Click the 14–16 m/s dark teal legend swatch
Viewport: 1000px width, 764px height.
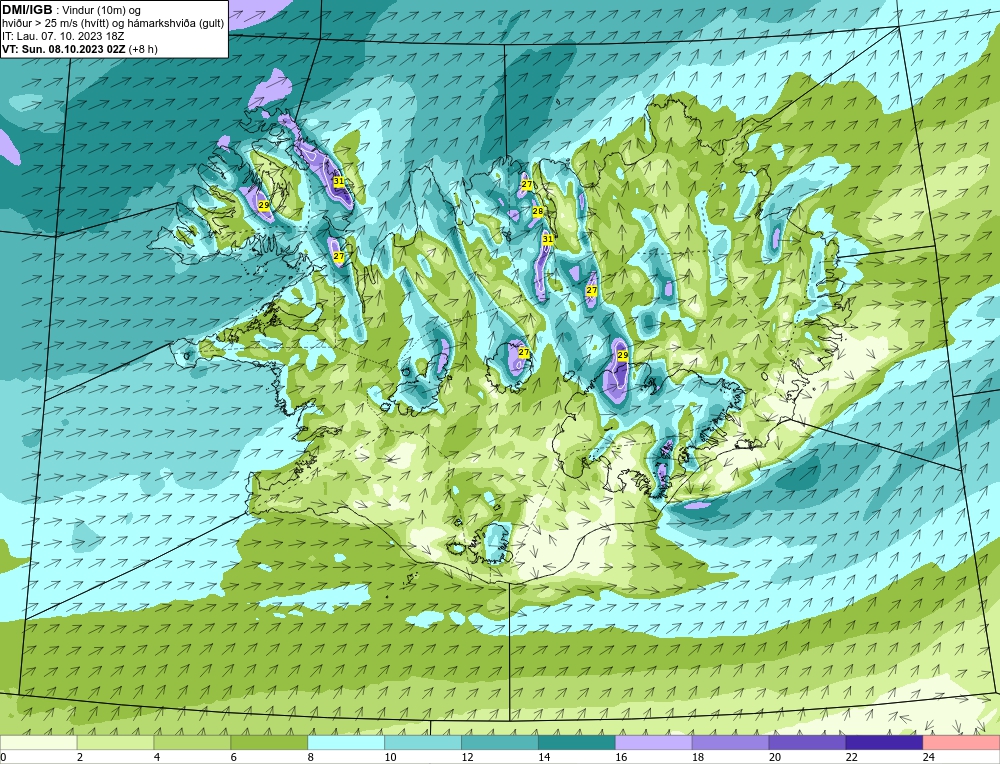tap(577, 743)
